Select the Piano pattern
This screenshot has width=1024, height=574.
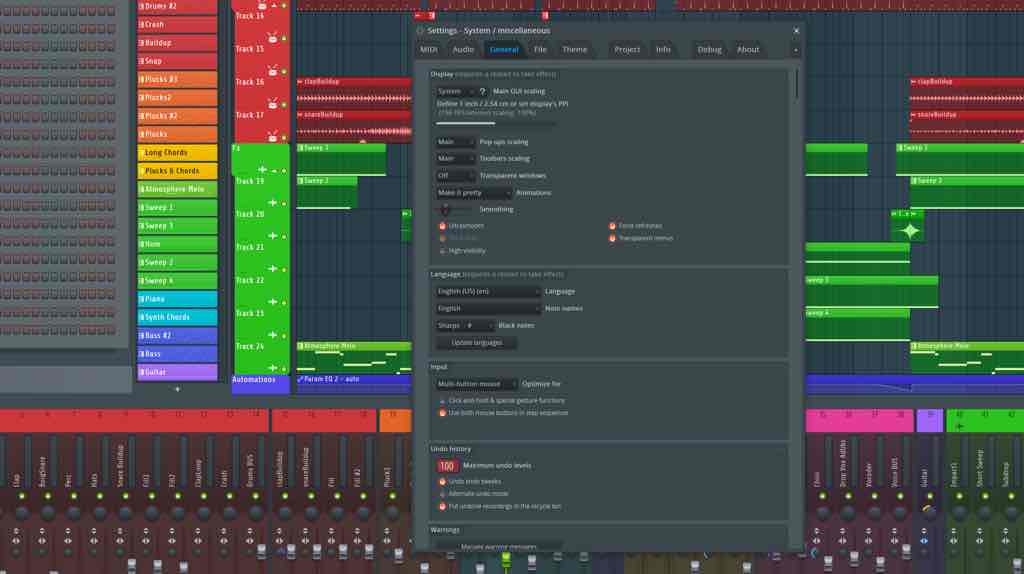(x=177, y=299)
